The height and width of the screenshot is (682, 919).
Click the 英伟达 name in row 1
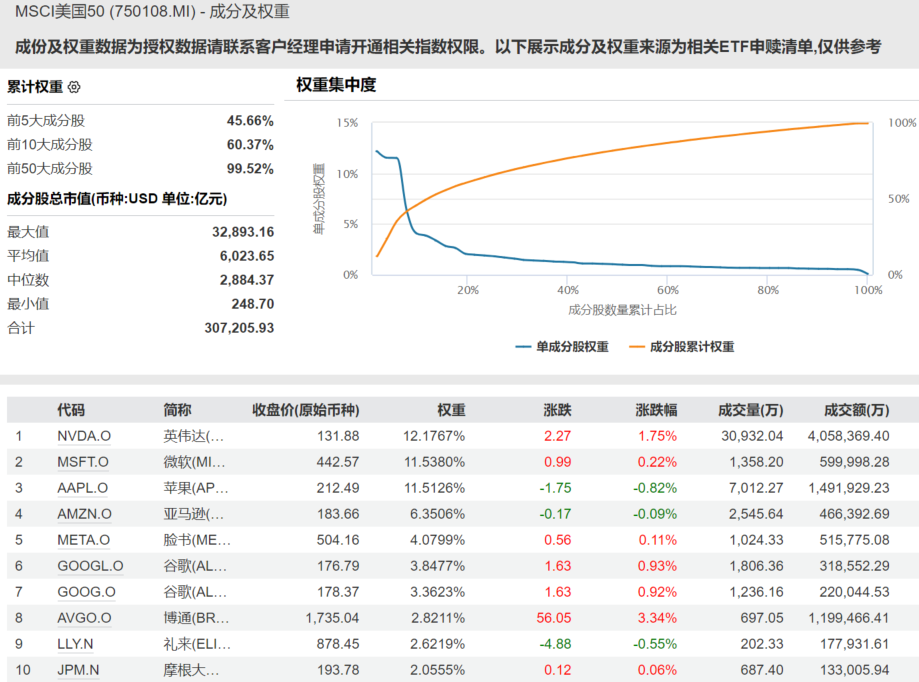click(193, 436)
